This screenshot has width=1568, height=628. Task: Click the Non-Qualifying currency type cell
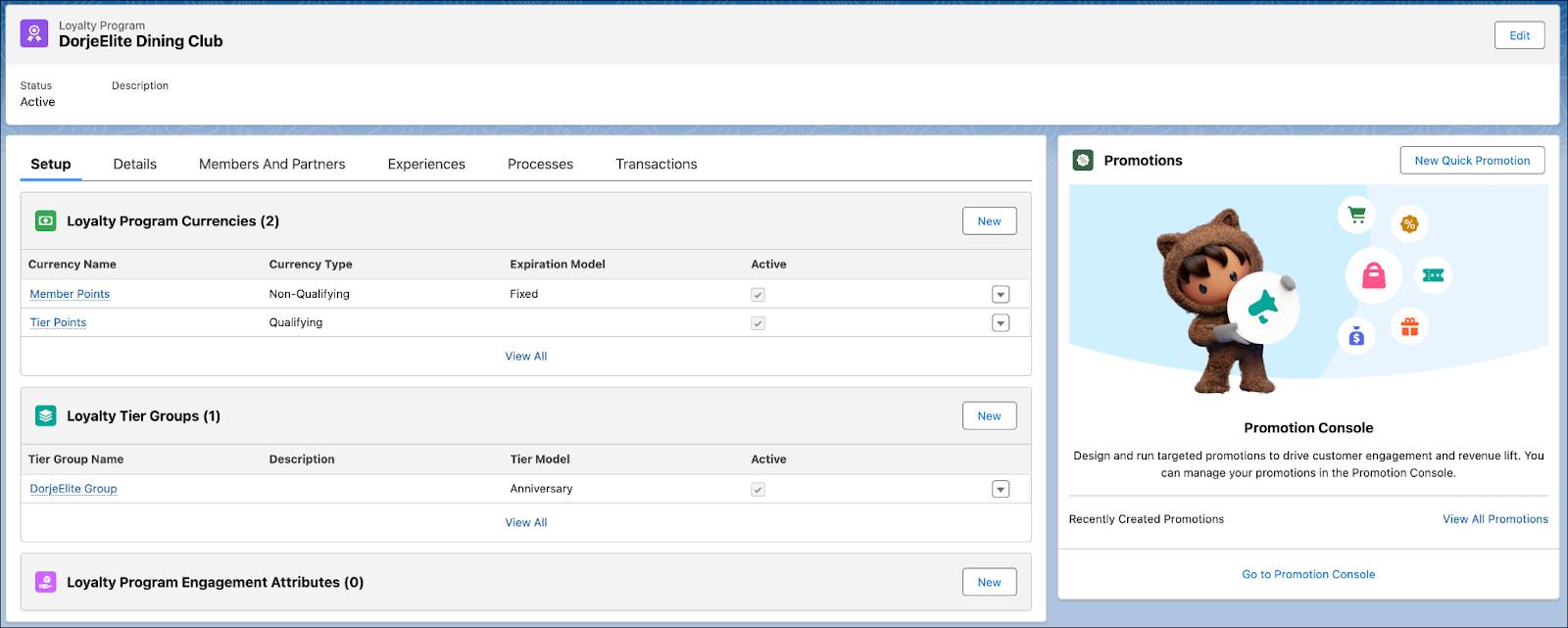tap(310, 294)
